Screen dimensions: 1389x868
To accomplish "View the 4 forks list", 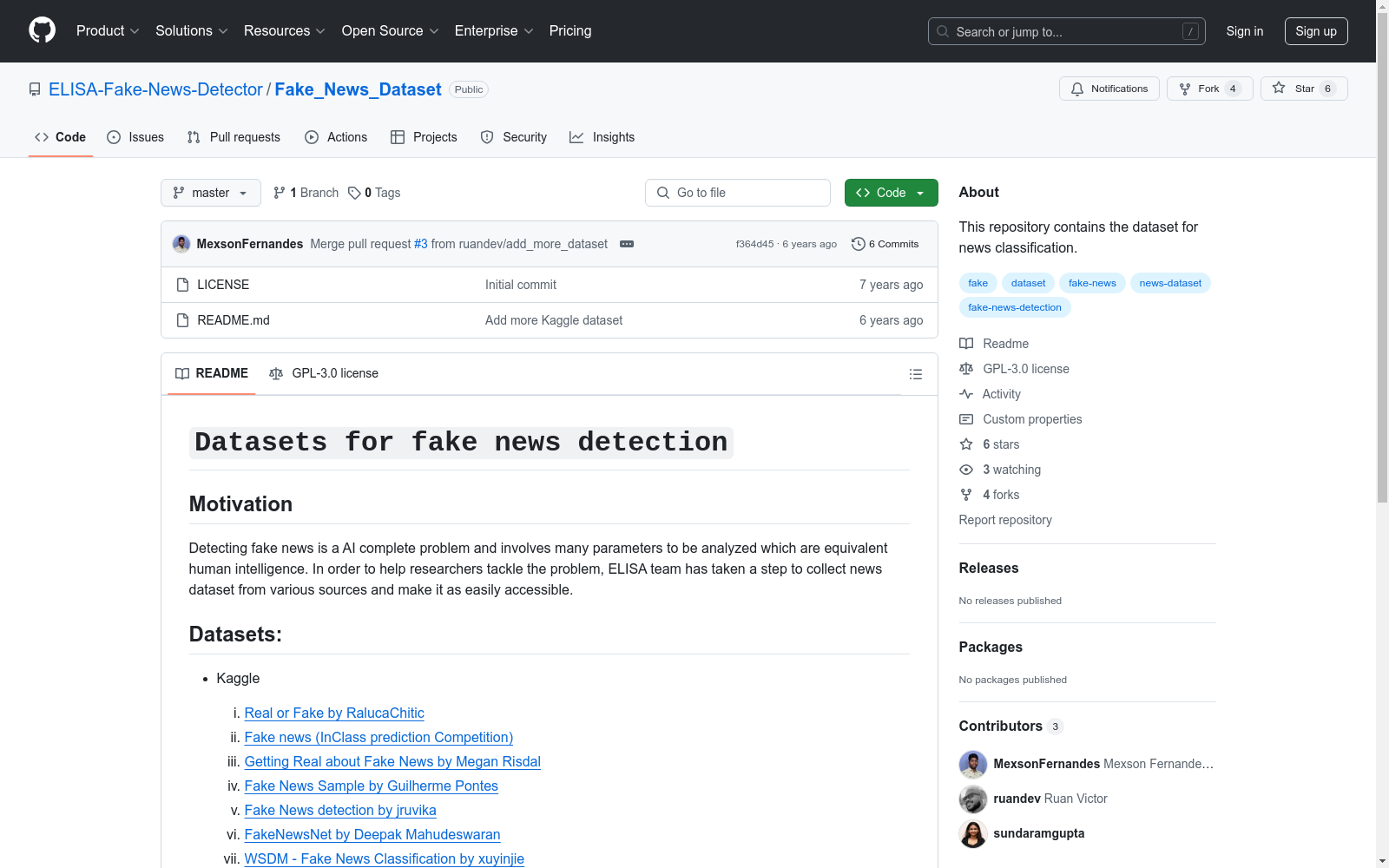I will 990,495.
